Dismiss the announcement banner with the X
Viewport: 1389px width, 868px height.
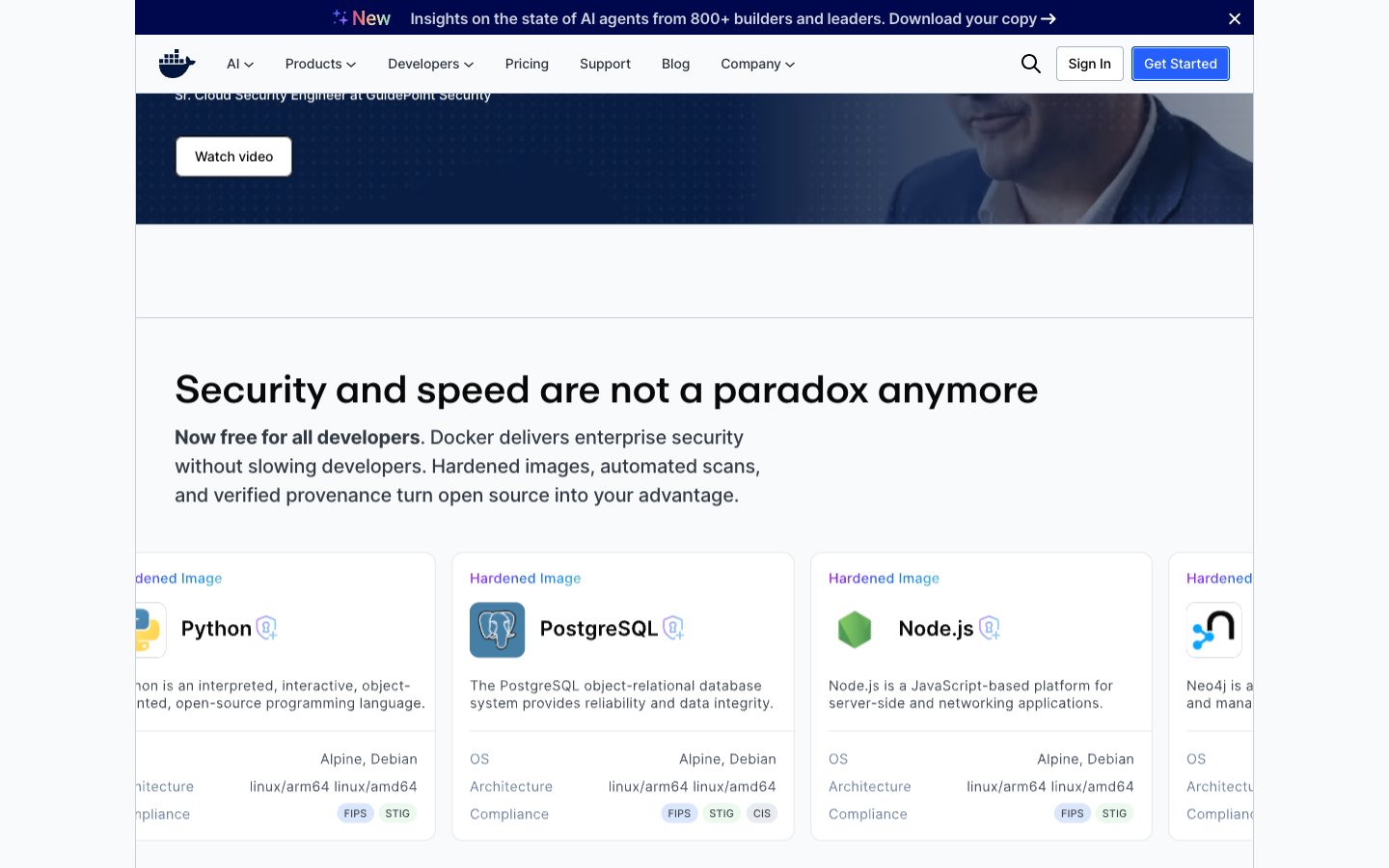1234,18
